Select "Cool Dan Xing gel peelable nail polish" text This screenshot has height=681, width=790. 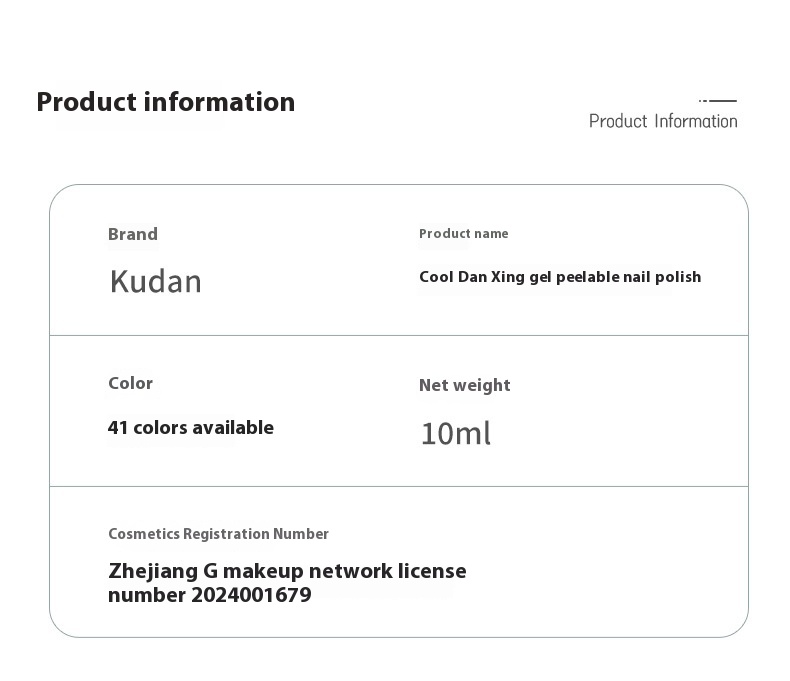pos(560,277)
